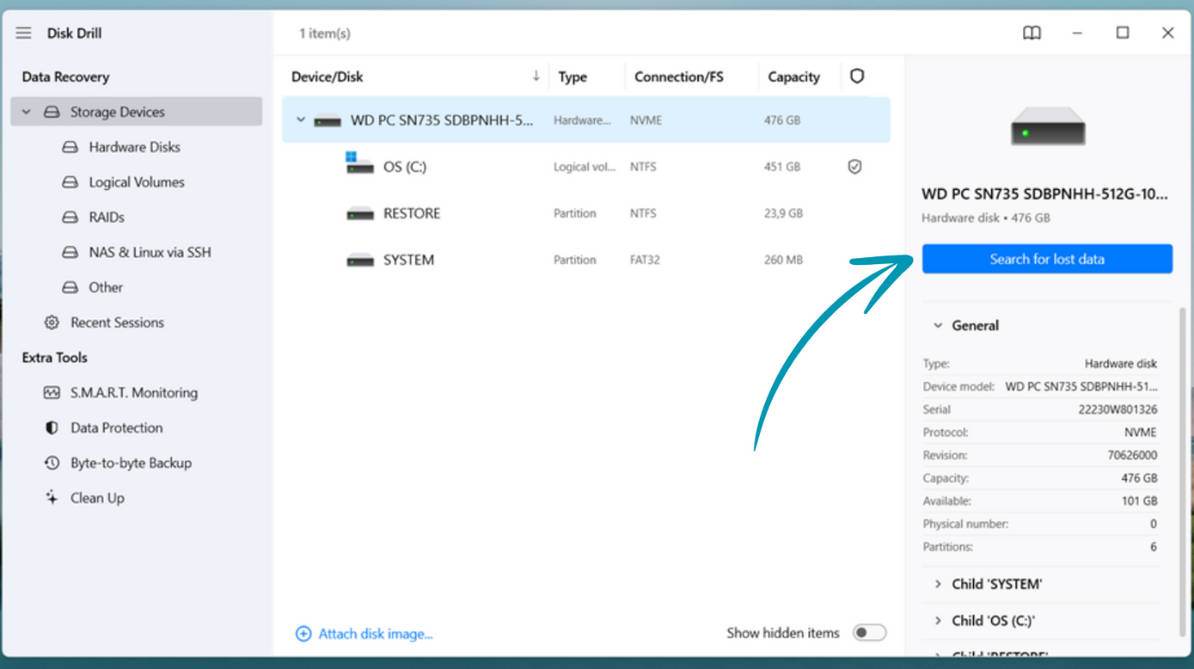Sort by Device/Disk column header
The width and height of the screenshot is (1194, 669).
pyautogui.click(x=327, y=76)
